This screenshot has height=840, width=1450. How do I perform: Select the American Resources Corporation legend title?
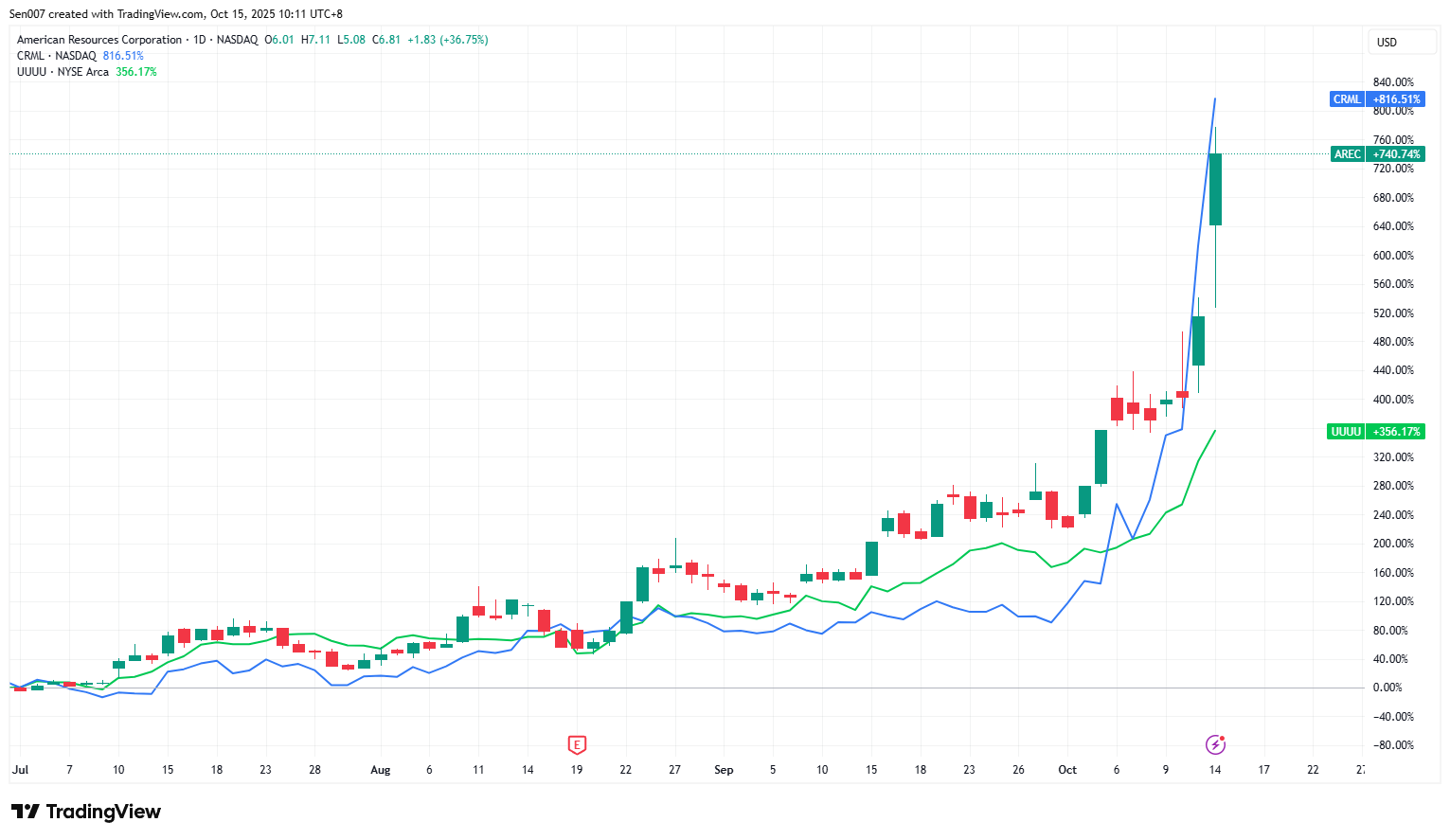click(x=99, y=40)
